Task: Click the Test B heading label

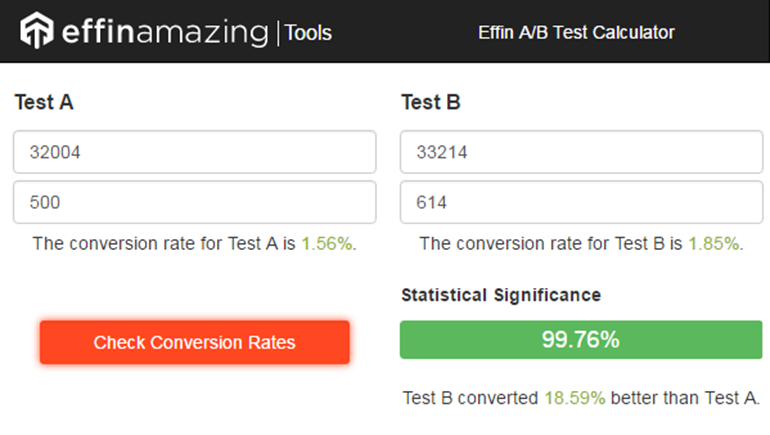Action: tap(430, 102)
